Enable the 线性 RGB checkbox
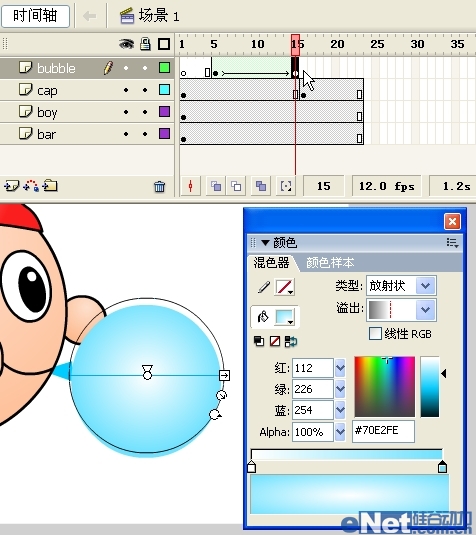Viewport: 476px width, 535px height. (x=375, y=333)
